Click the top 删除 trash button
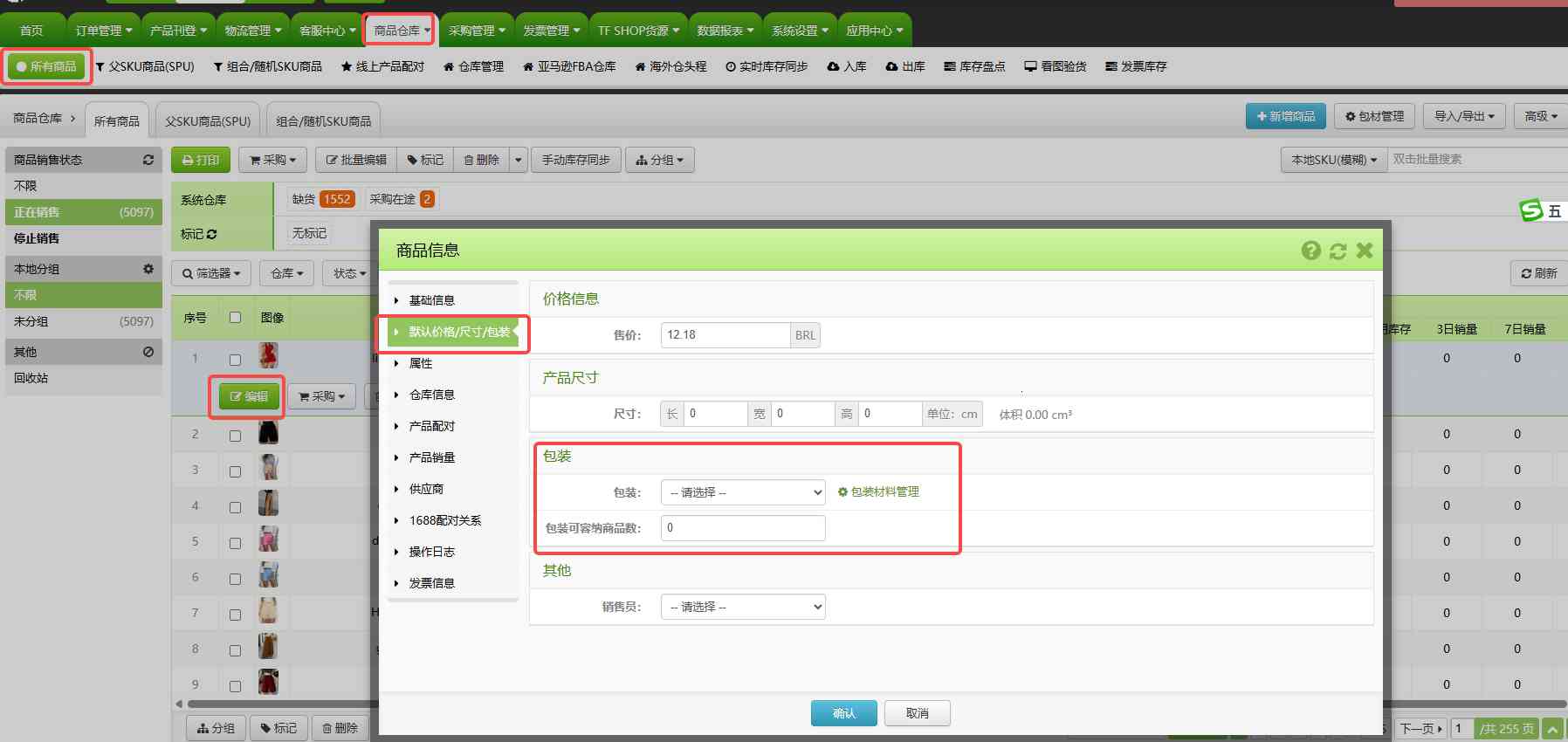Image resolution: width=1568 pixels, height=742 pixels. click(x=481, y=160)
